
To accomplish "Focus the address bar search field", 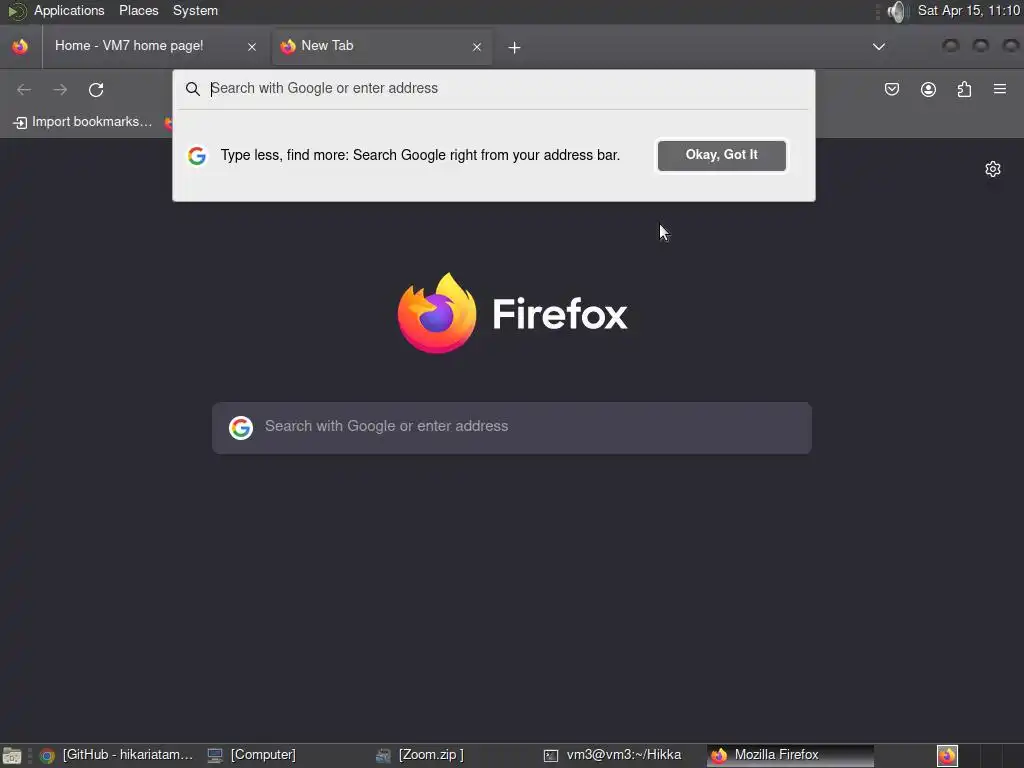I will click(x=493, y=88).
